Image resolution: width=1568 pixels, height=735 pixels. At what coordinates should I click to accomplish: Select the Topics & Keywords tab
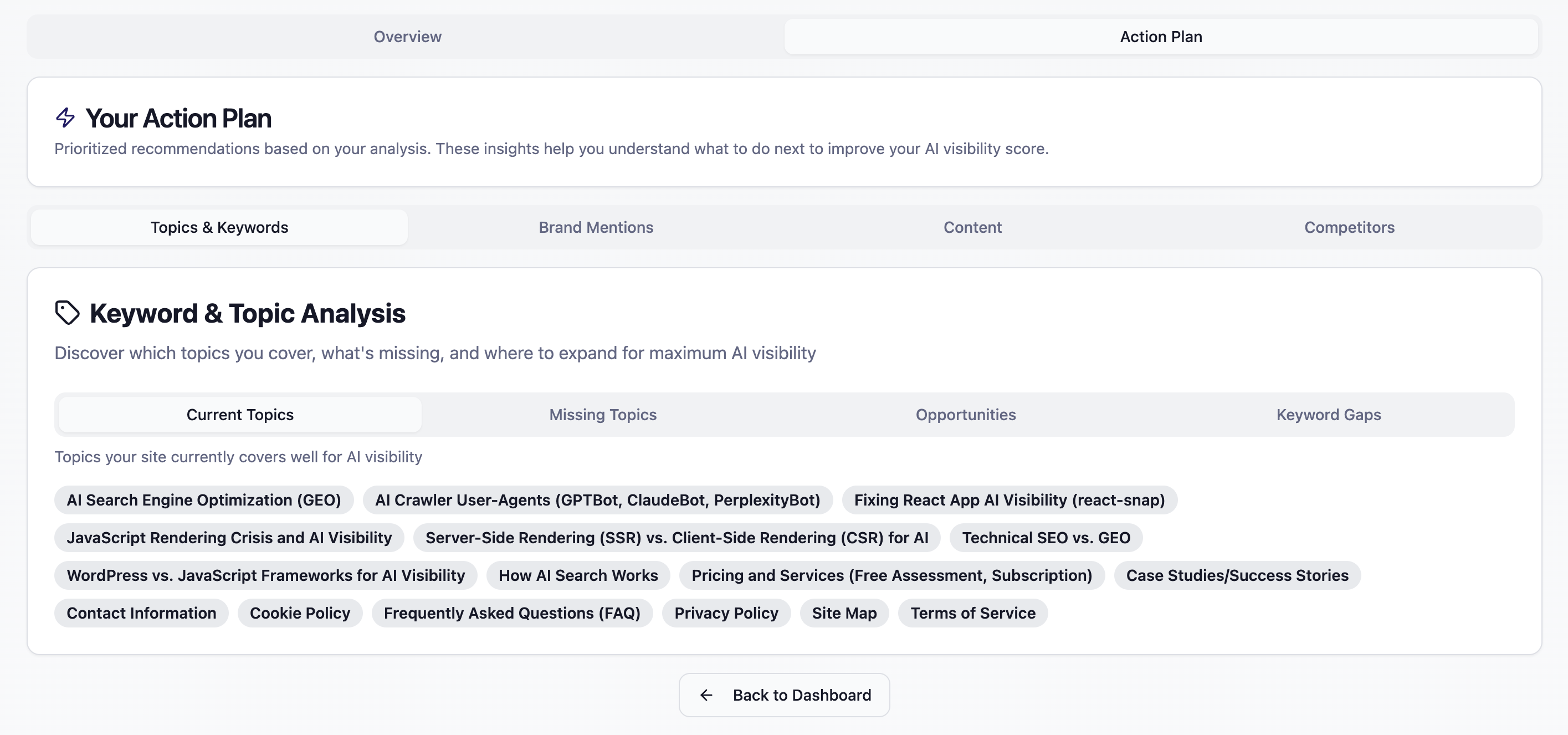point(219,227)
